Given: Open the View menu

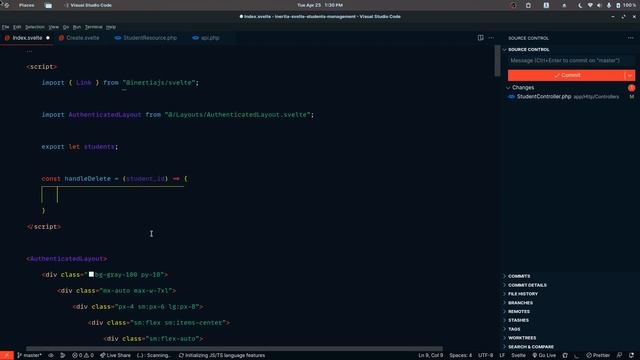Looking at the screenshot, I should (53, 27).
